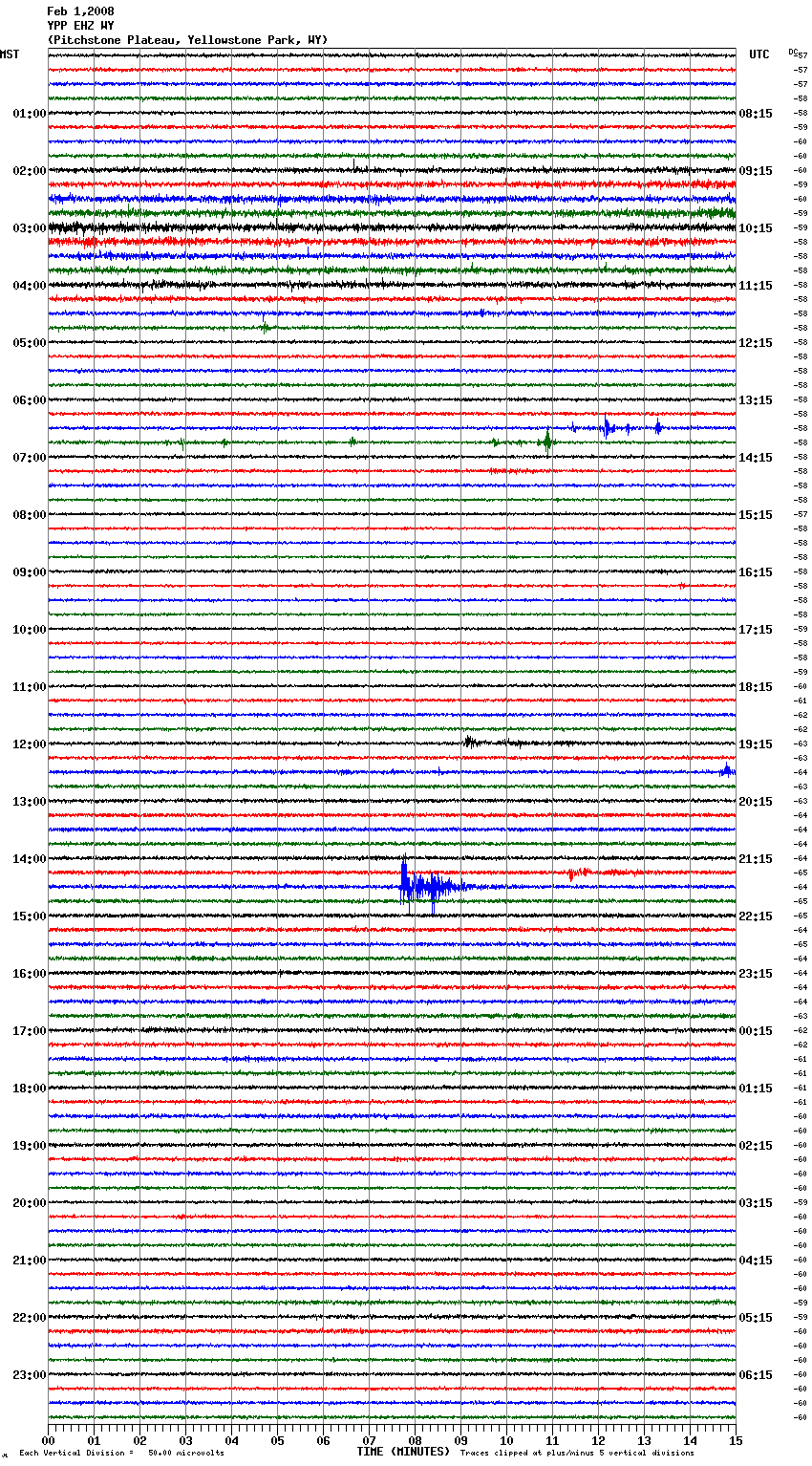The image size is (812, 1466).
Task: Select the 08:00 MST row label
Action: pos(30,515)
